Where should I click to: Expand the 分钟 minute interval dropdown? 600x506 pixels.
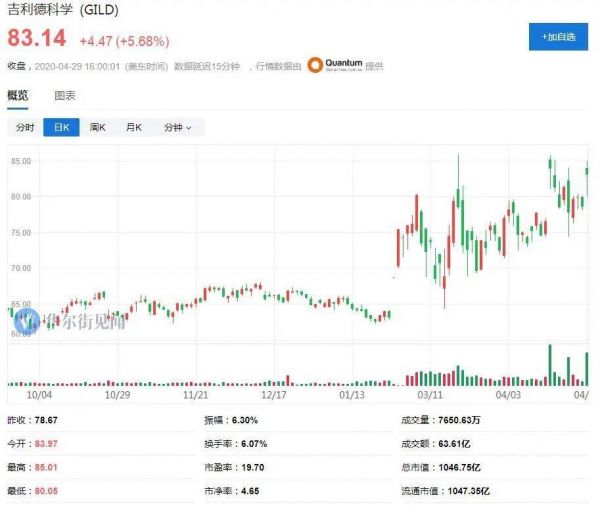coord(177,128)
